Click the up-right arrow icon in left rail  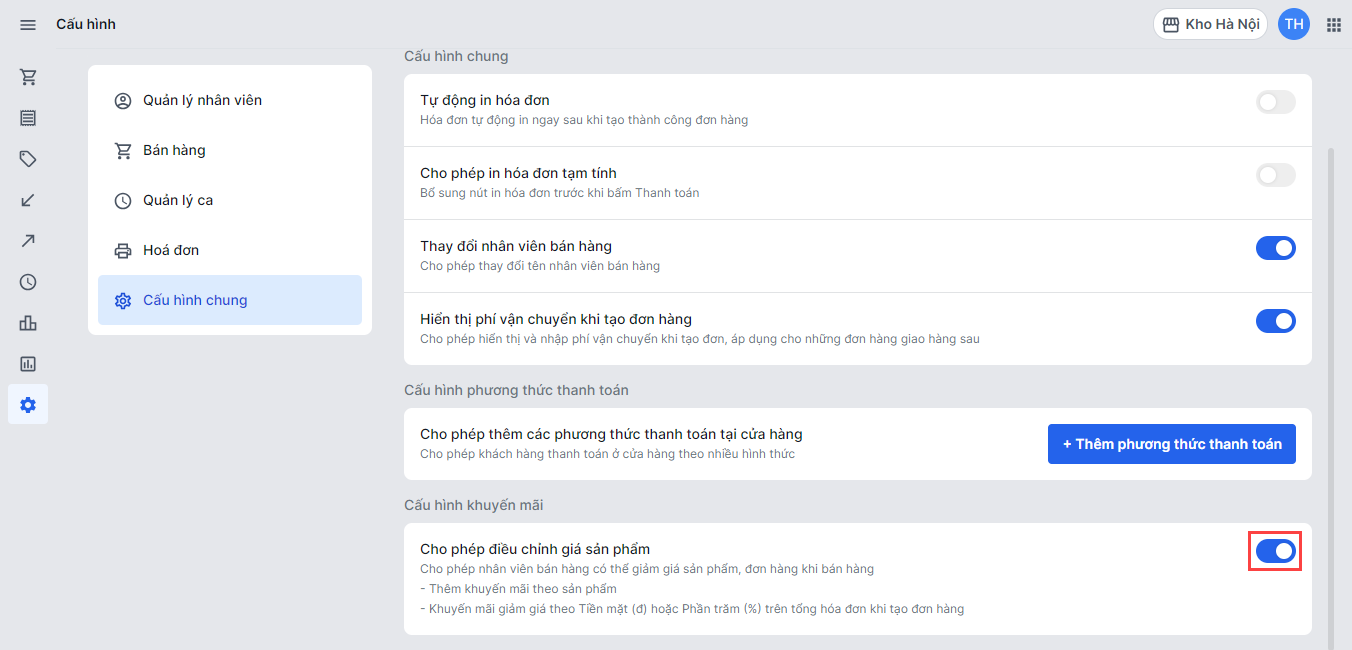28,241
